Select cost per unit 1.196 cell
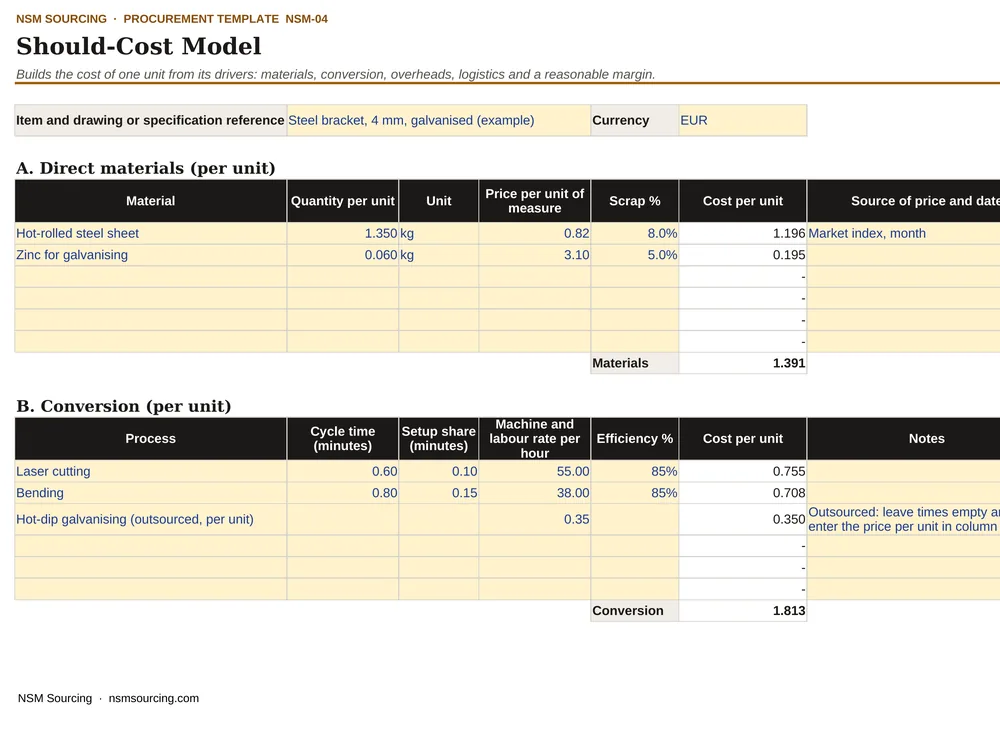 pyautogui.click(x=743, y=233)
